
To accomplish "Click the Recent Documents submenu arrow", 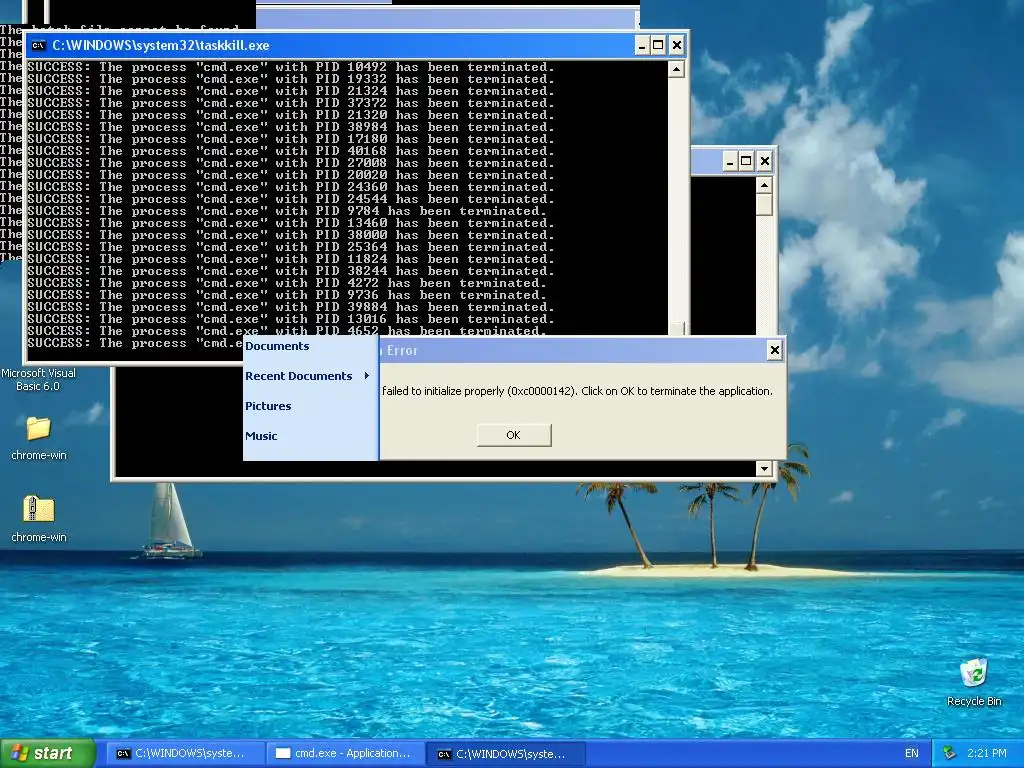I will [x=367, y=376].
